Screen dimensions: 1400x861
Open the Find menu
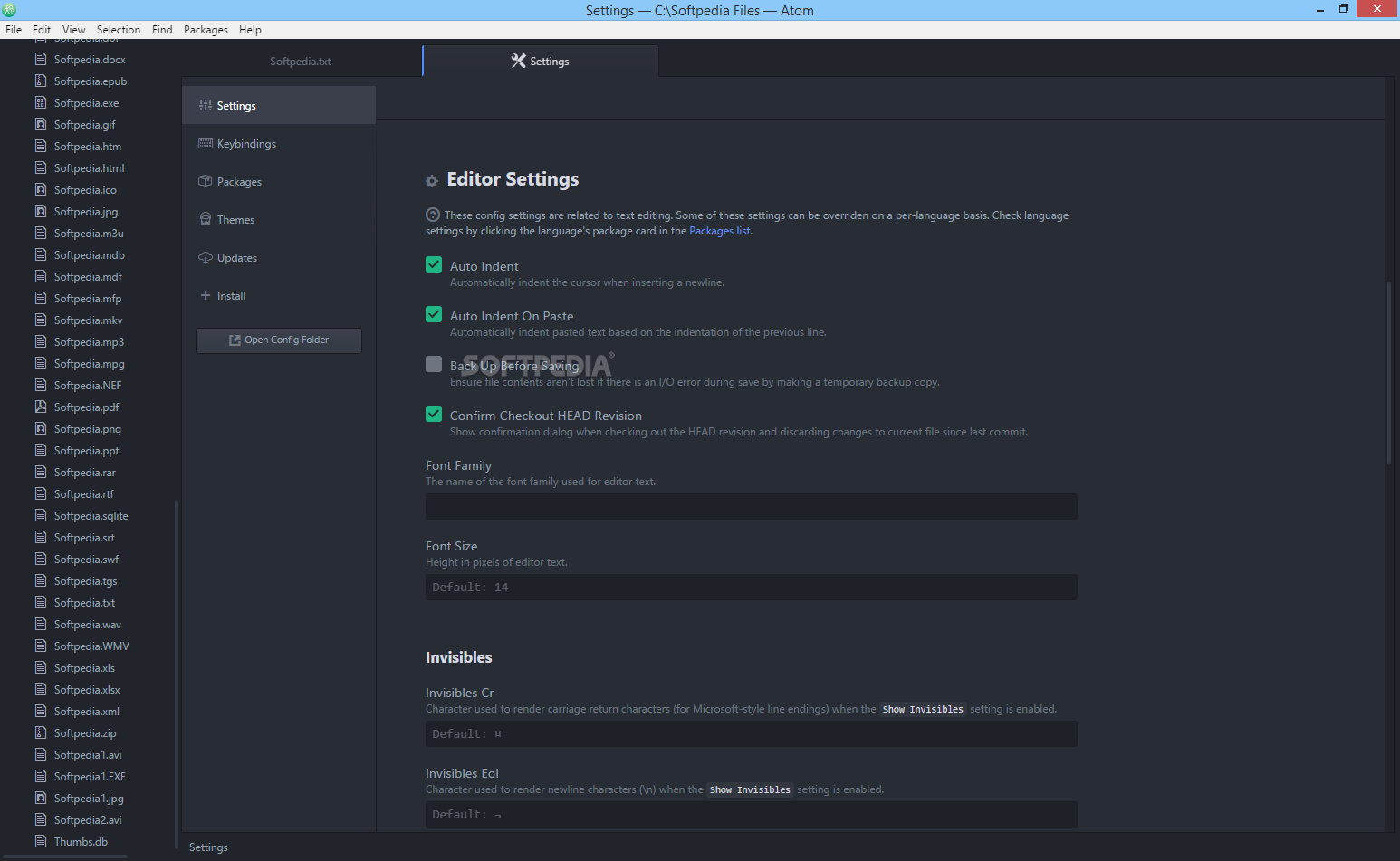(x=162, y=30)
